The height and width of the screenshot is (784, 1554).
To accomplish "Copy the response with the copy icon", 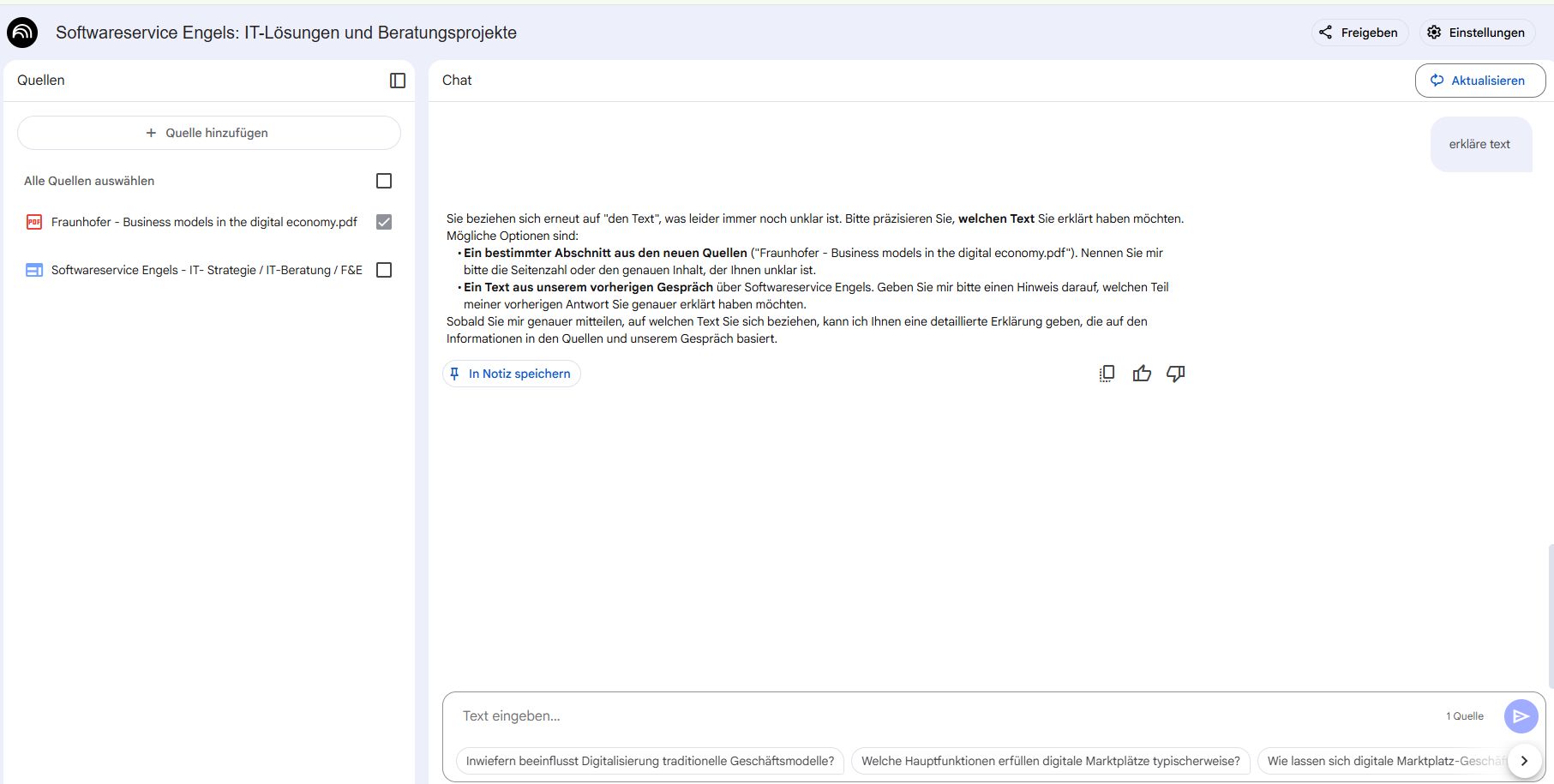I will pyautogui.click(x=1107, y=374).
